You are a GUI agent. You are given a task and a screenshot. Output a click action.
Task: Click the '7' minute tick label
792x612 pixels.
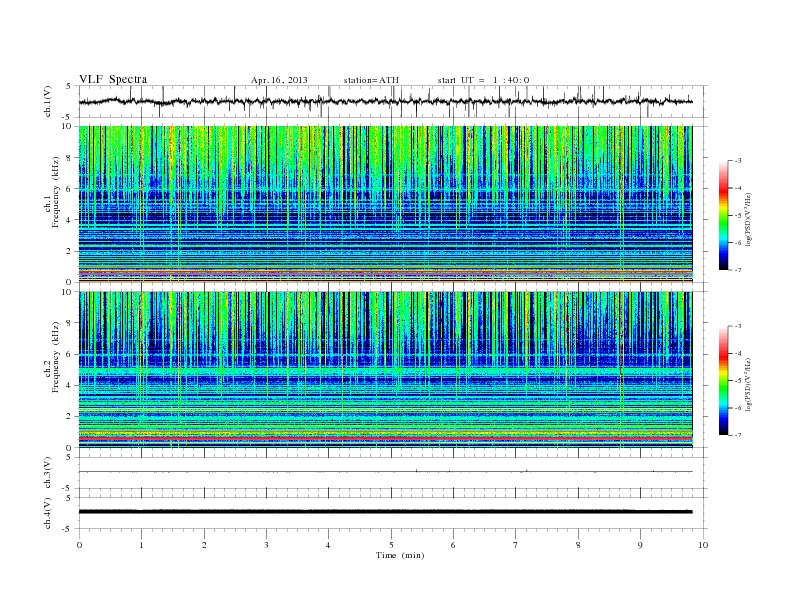coord(516,545)
